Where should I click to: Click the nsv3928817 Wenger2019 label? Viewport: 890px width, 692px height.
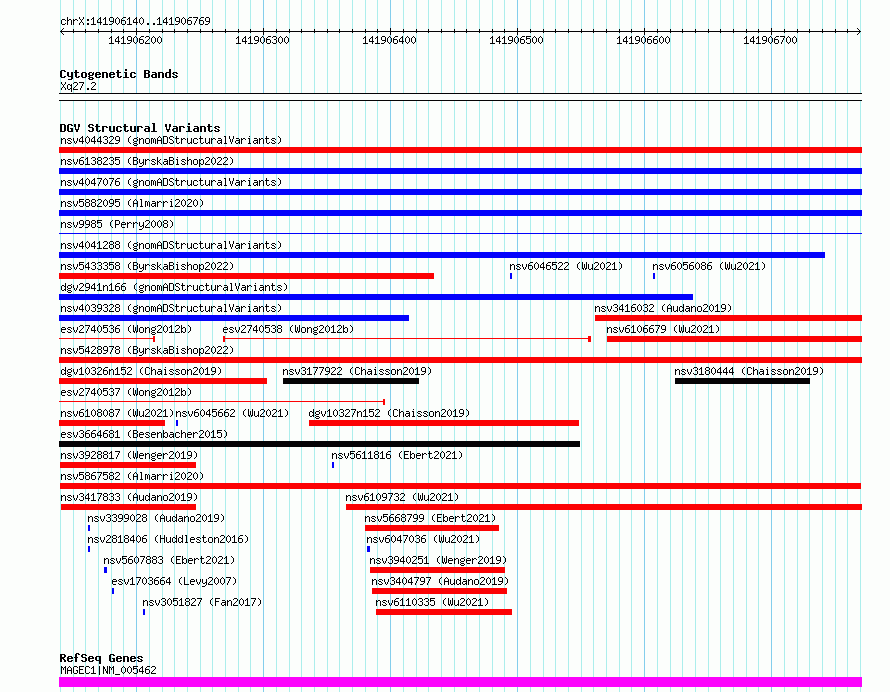point(129,455)
